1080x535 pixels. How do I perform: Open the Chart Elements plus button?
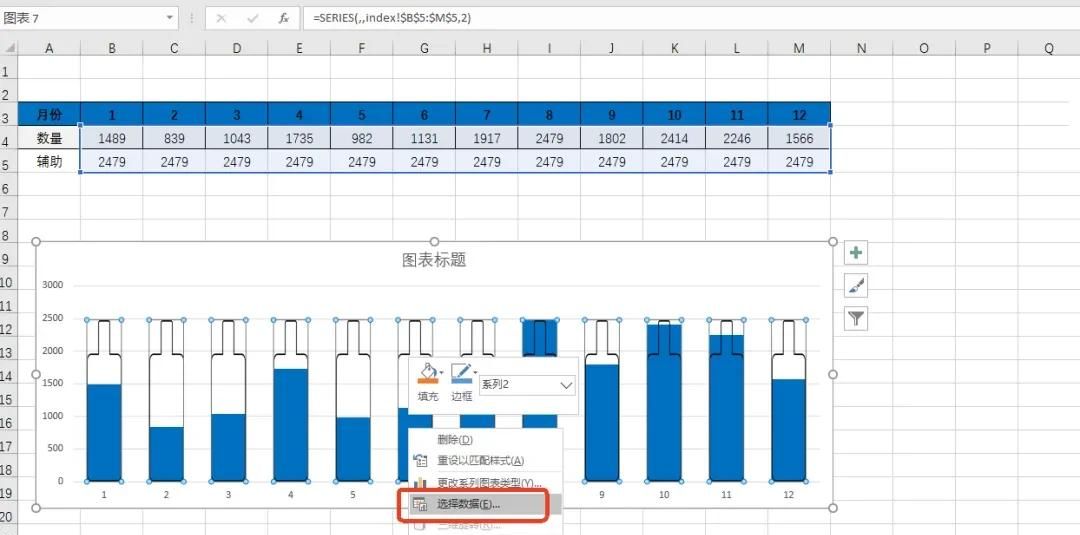point(855,253)
